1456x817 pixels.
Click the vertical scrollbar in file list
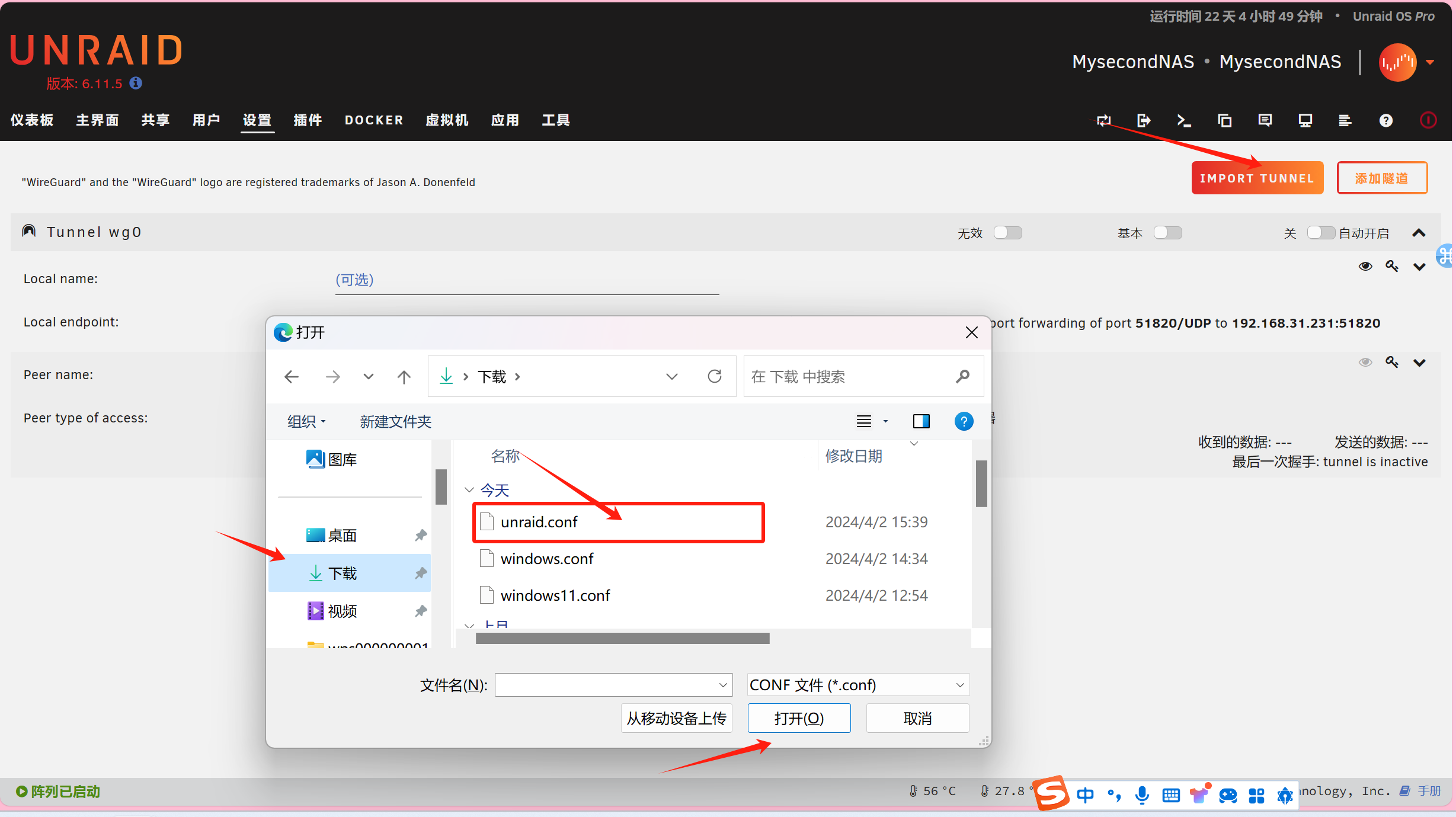[981, 483]
